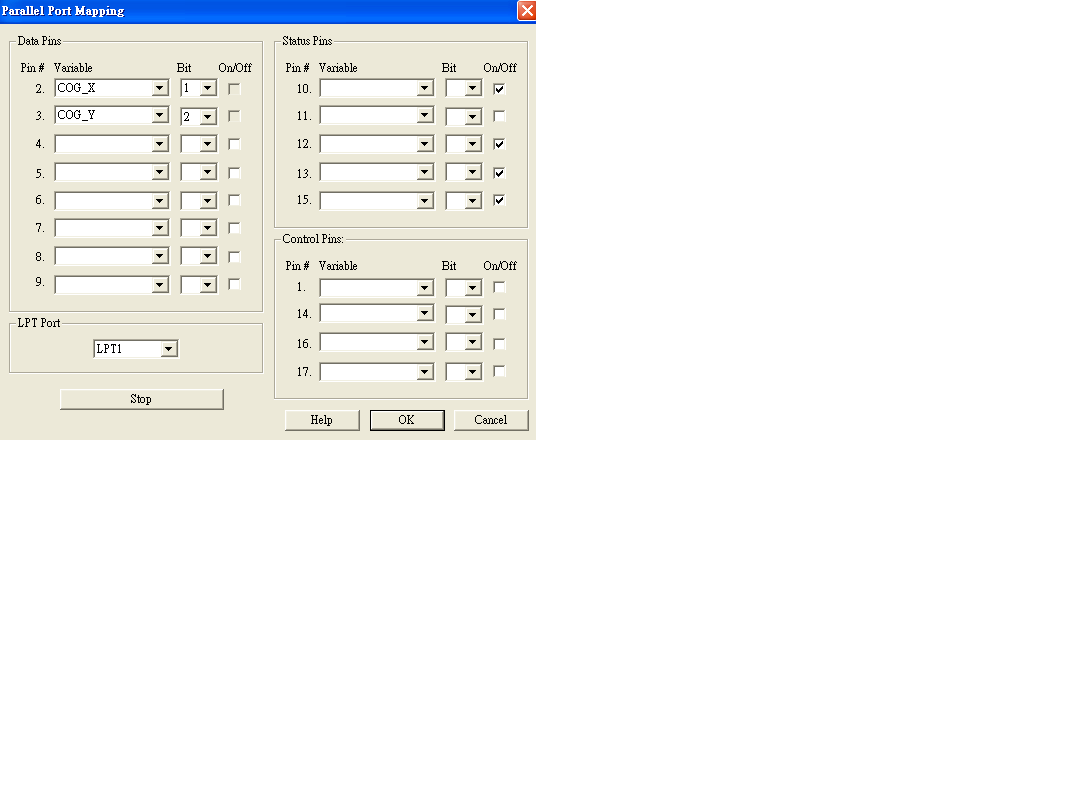Screen dimensions: 1067x794
Task: Uncheck On/Off checkbox for status pin 15
Action: [x=499, y=200]
